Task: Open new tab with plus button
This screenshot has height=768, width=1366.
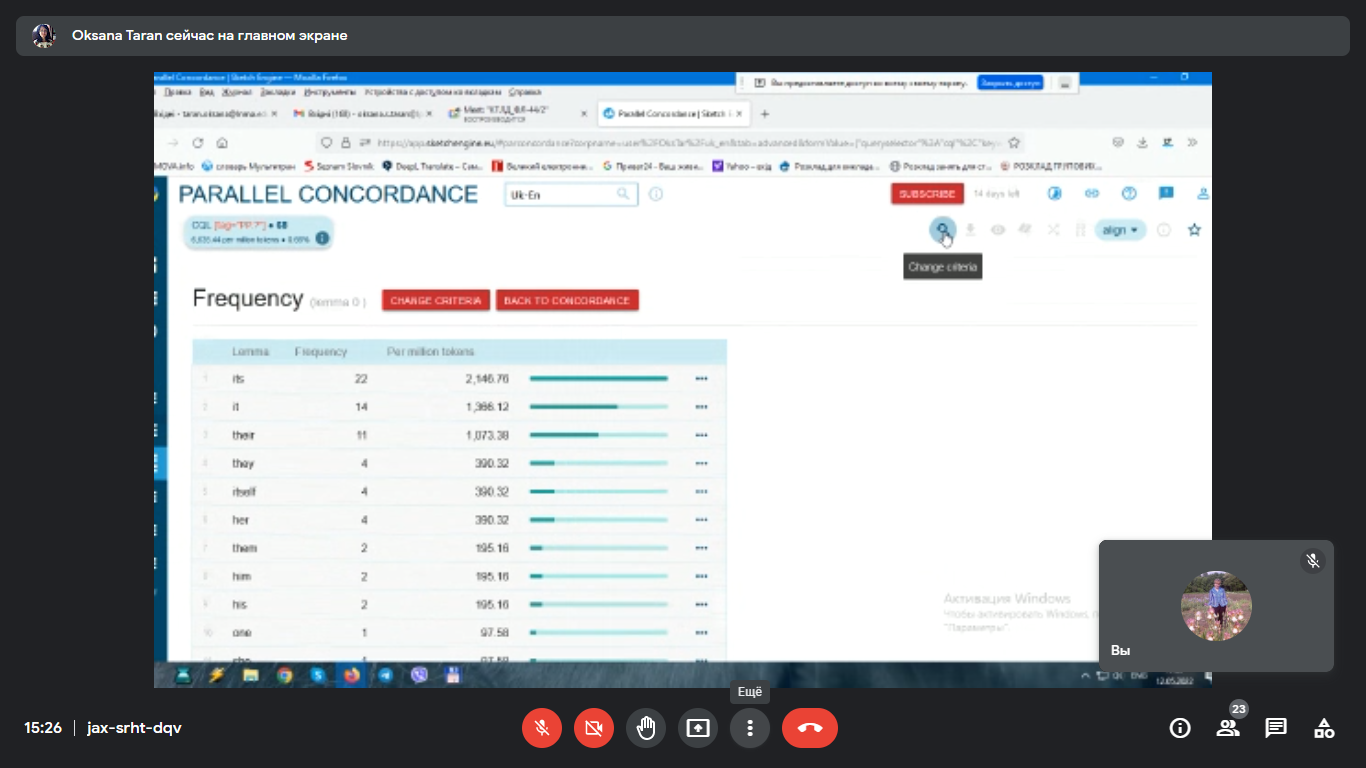Action: 765,114
